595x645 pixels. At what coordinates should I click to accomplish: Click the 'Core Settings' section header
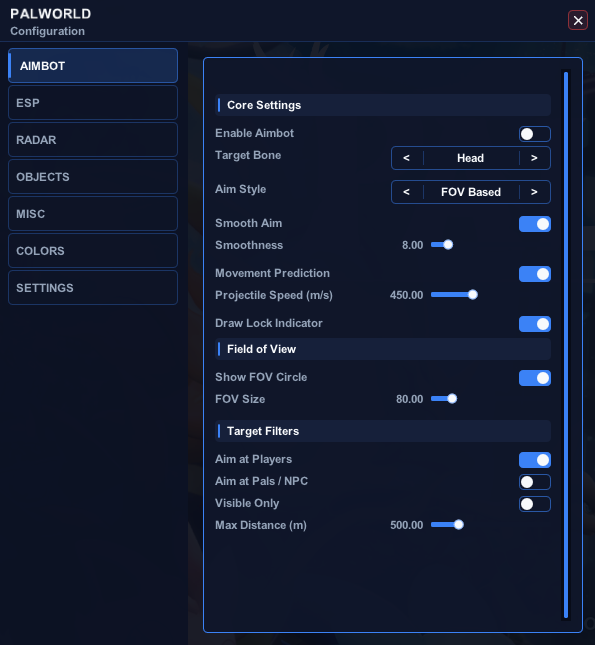(383, 105)
